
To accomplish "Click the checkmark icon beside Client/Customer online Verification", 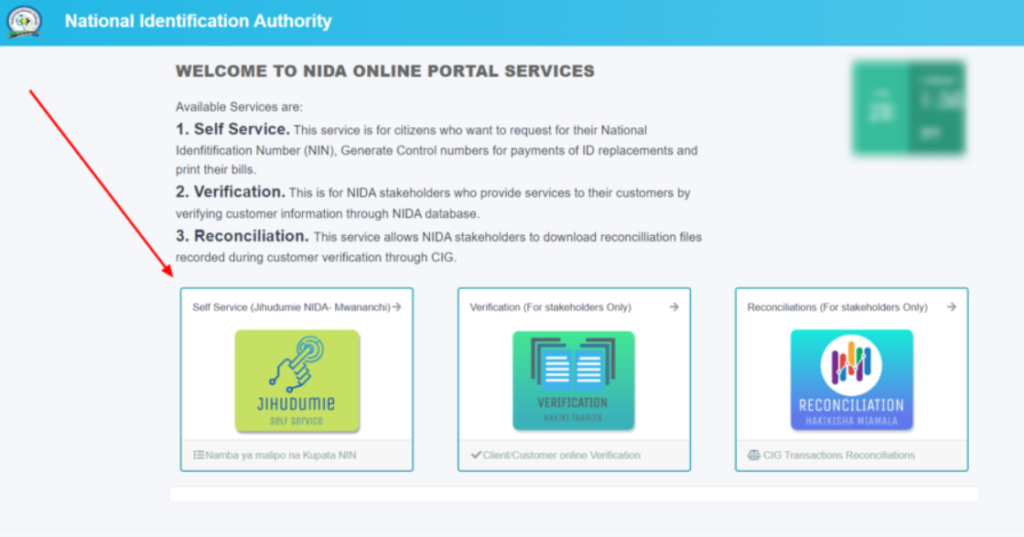I will (476, 456).
